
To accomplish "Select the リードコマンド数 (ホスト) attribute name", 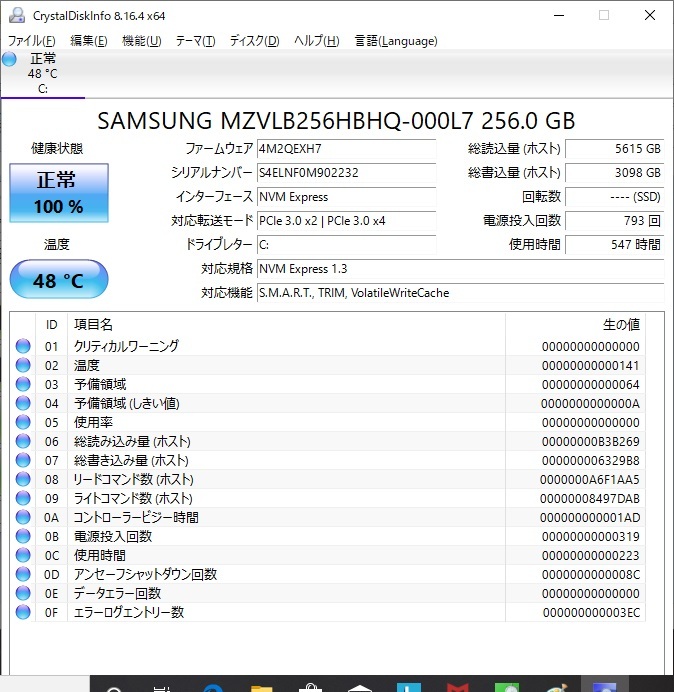I will (x=133, y=479).
